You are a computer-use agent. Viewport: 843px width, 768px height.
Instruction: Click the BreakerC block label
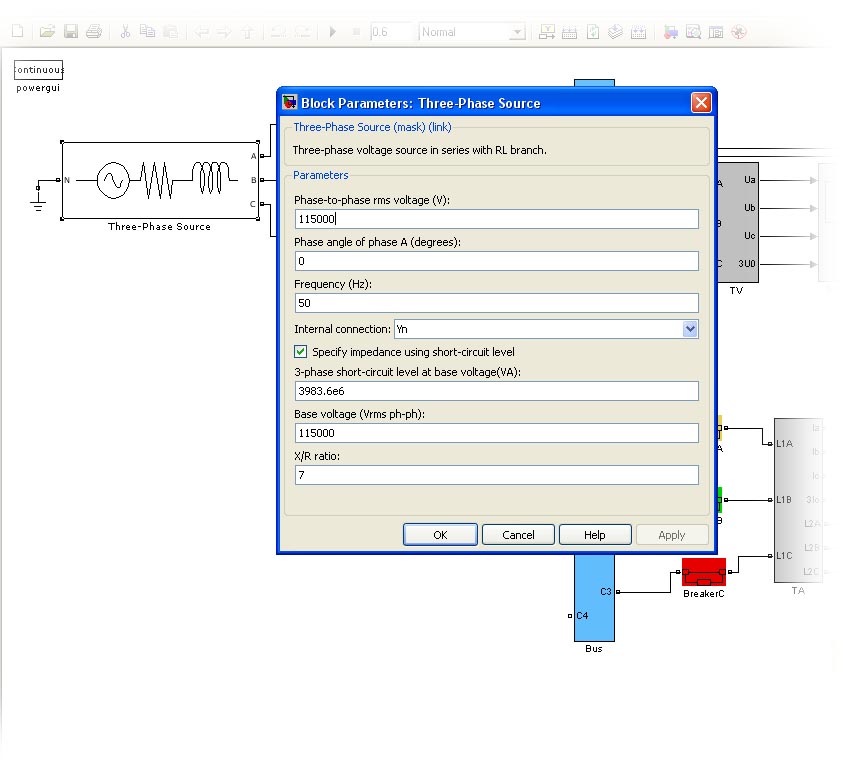704,594
